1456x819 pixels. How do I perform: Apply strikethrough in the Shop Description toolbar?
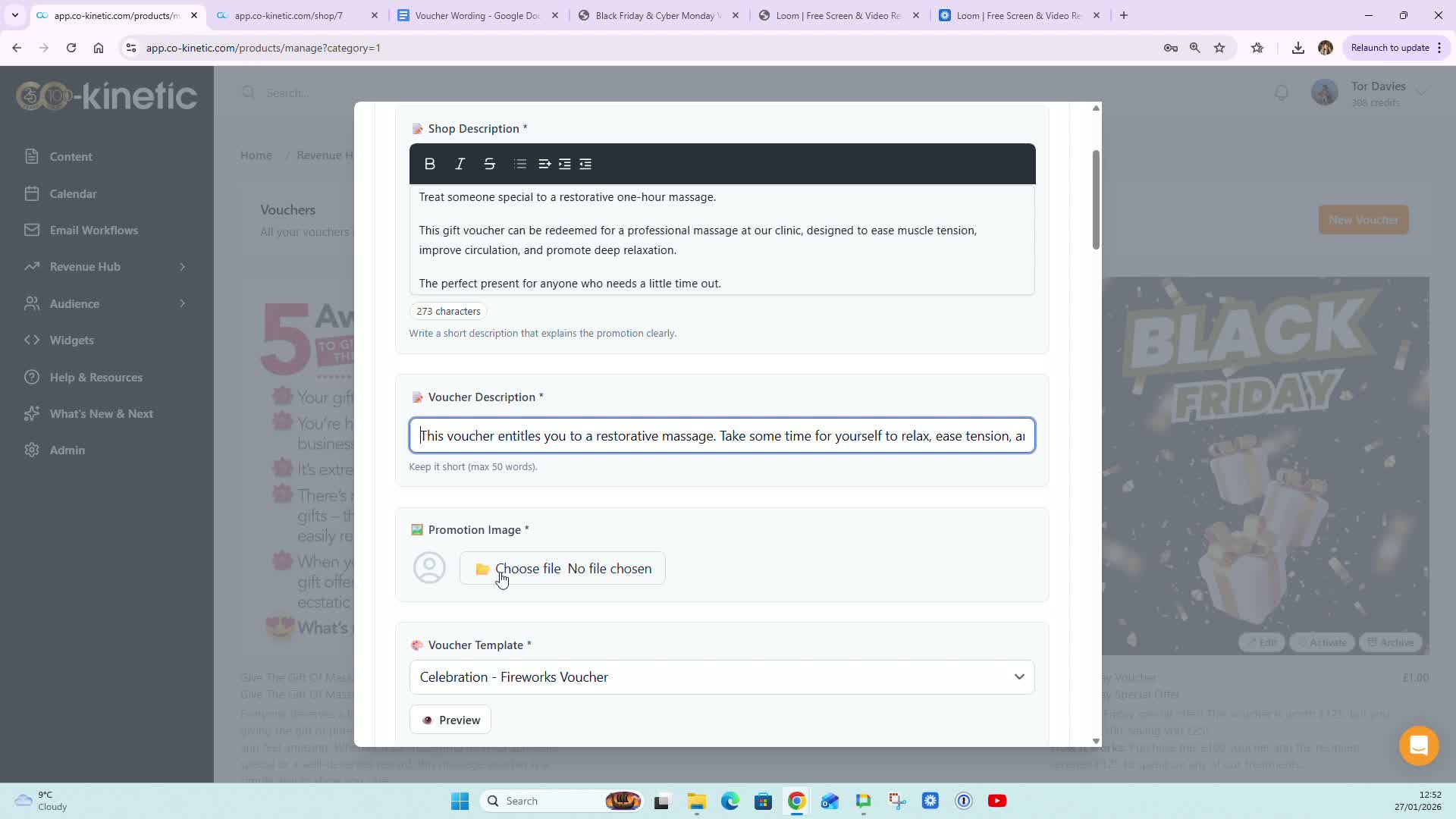click(x=490, y=164)
